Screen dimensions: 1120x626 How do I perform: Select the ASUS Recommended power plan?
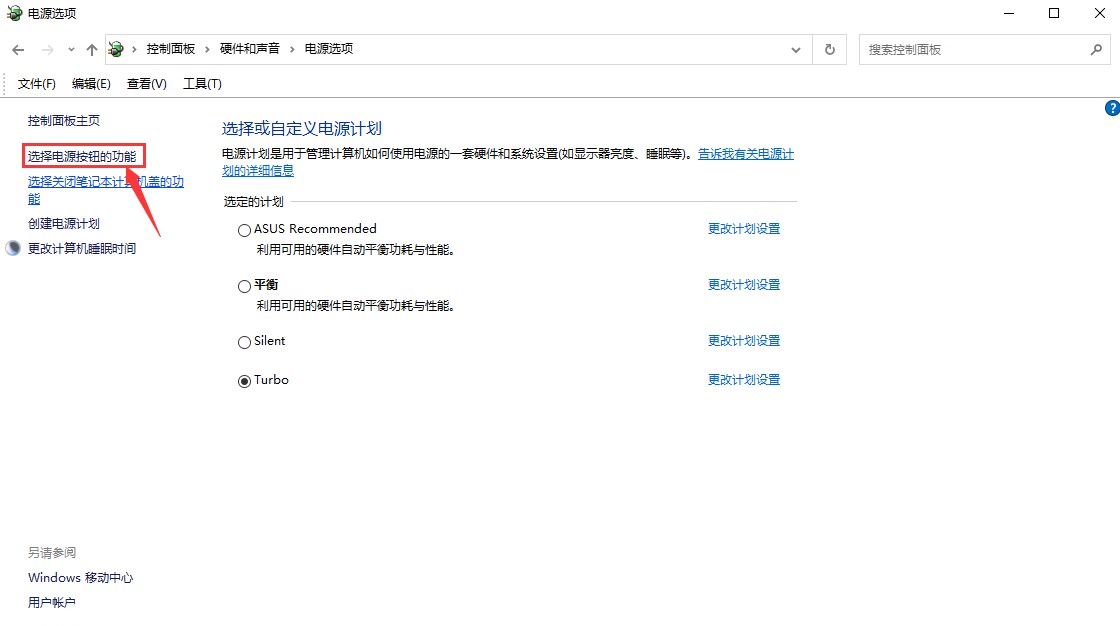[244, 230]
